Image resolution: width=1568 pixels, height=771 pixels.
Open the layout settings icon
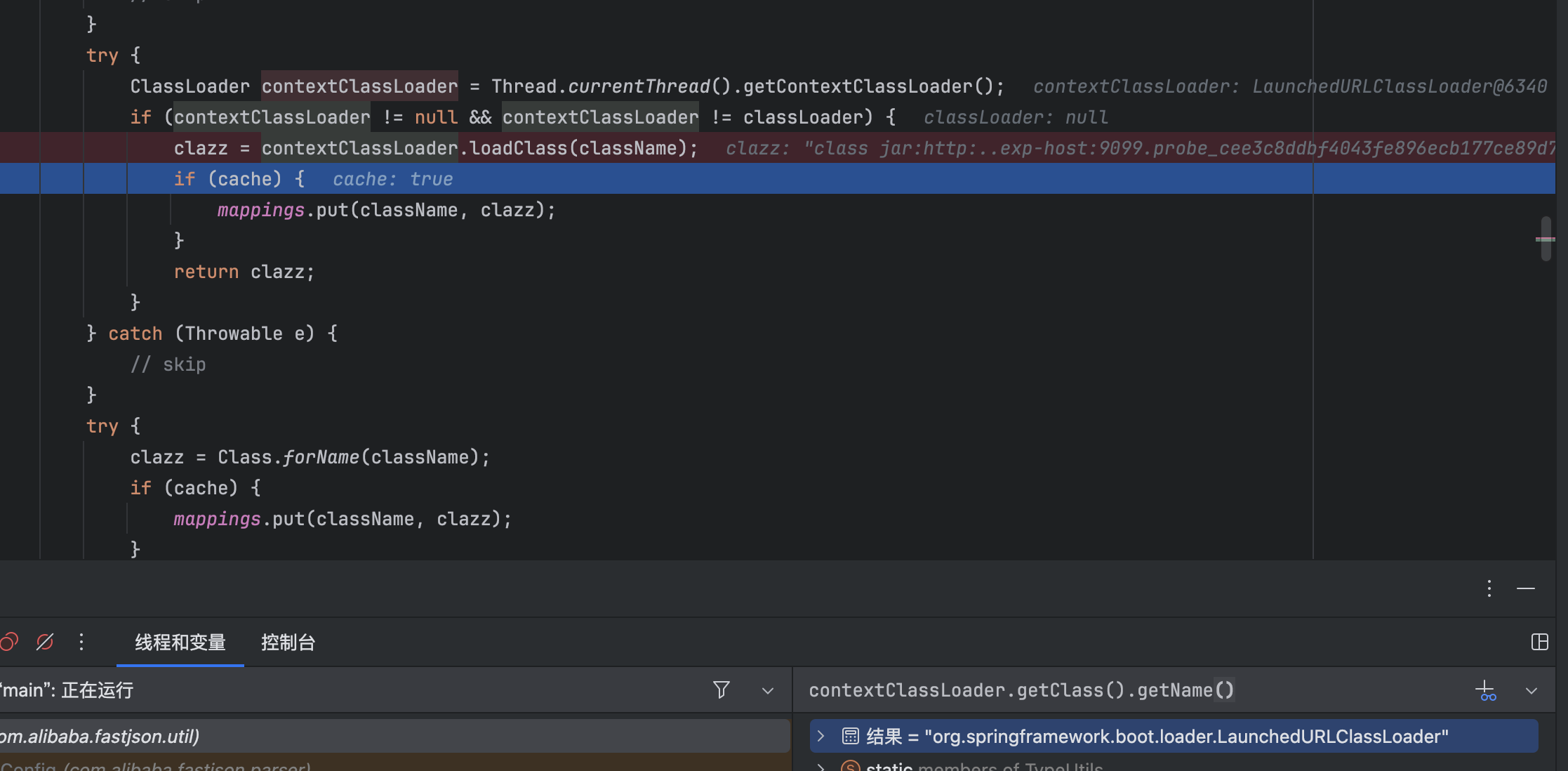[x=1539, y=642]
